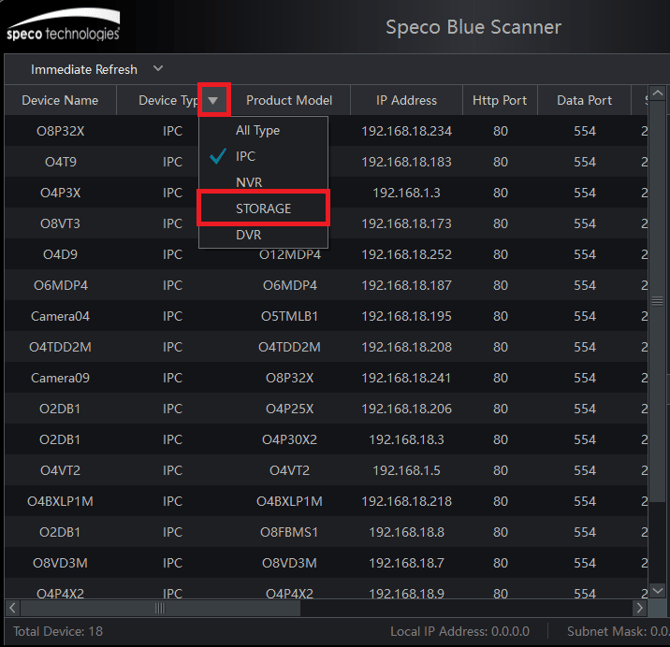
Task: Choose STORAGE from the device type list
Action: tap(263, 208)
